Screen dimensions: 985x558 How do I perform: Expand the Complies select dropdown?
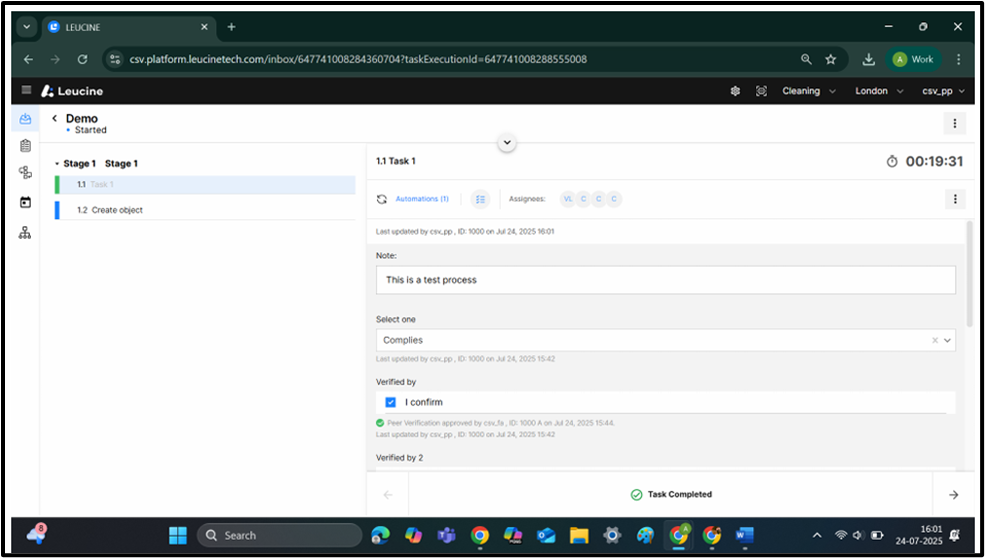(948, 340)
